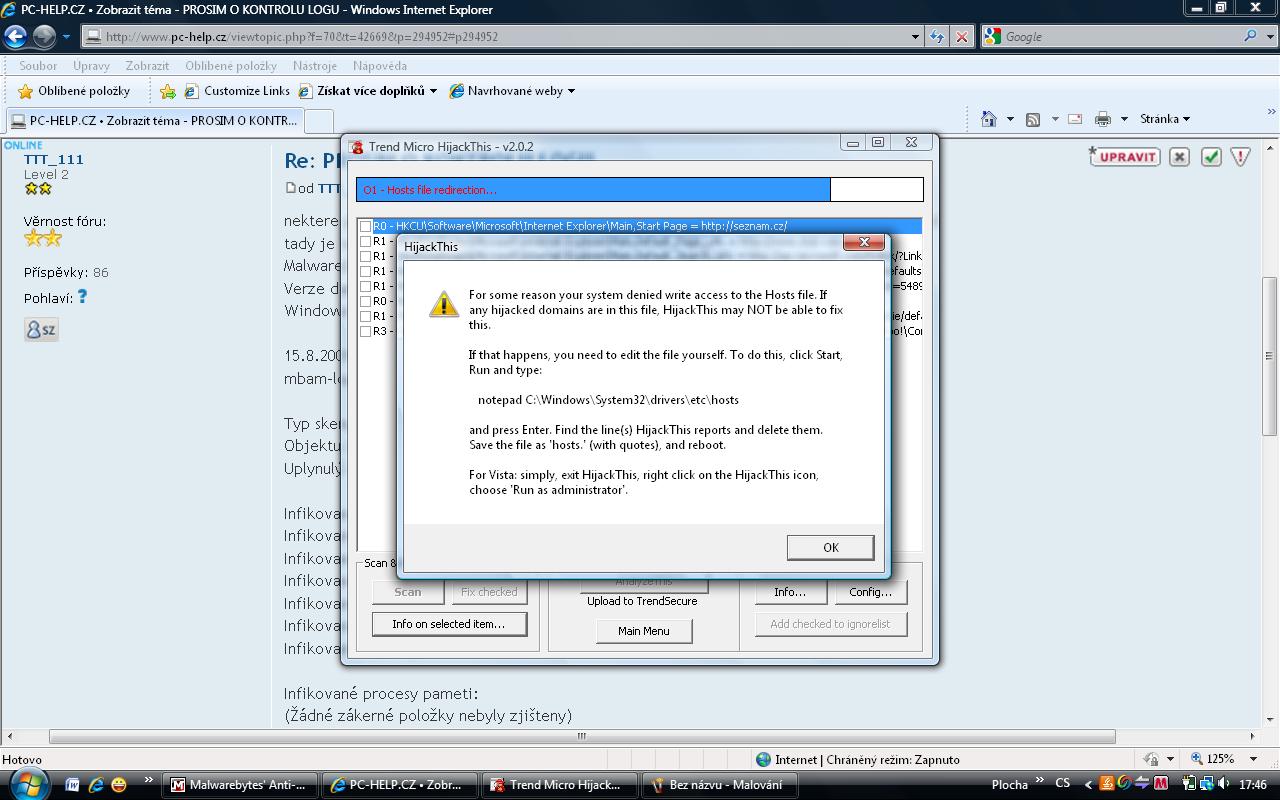Viewport: 1280px width, 800px height.
Task: Click the forum post delete X icon
Action: (1179, 157)
